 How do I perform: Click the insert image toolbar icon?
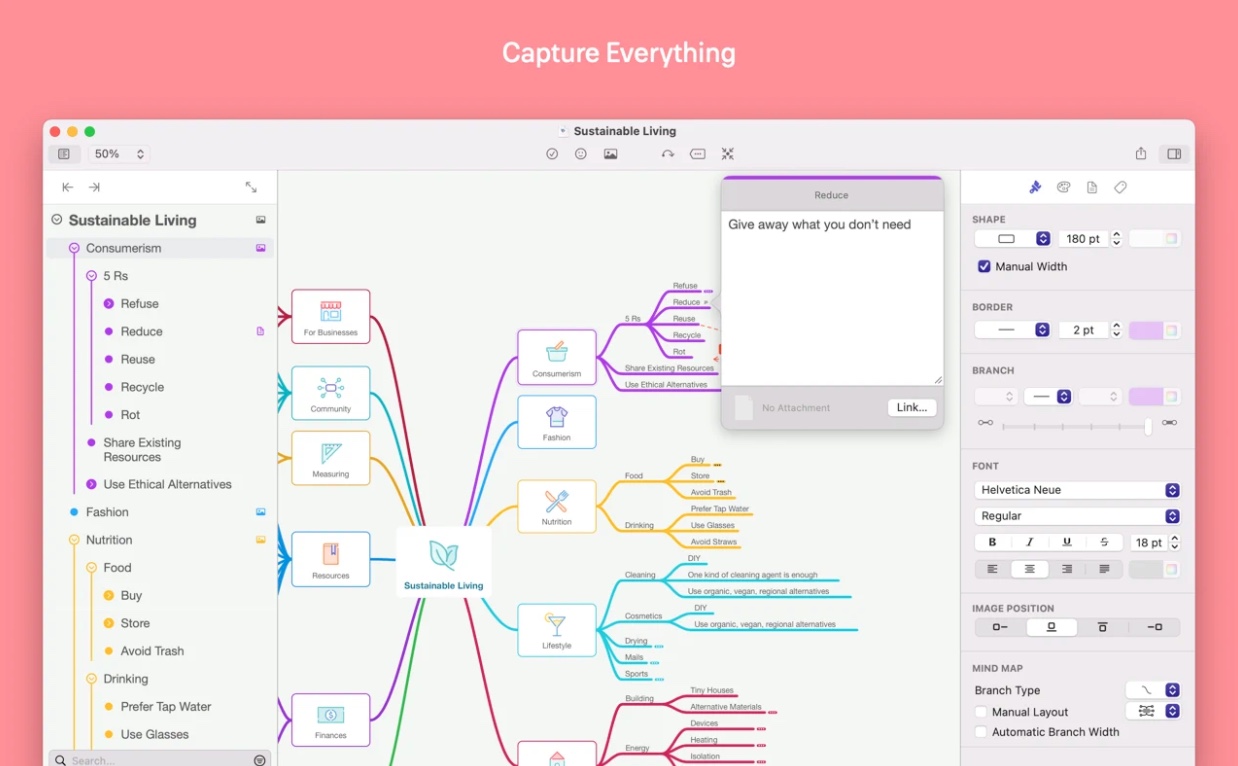[610, 154]
